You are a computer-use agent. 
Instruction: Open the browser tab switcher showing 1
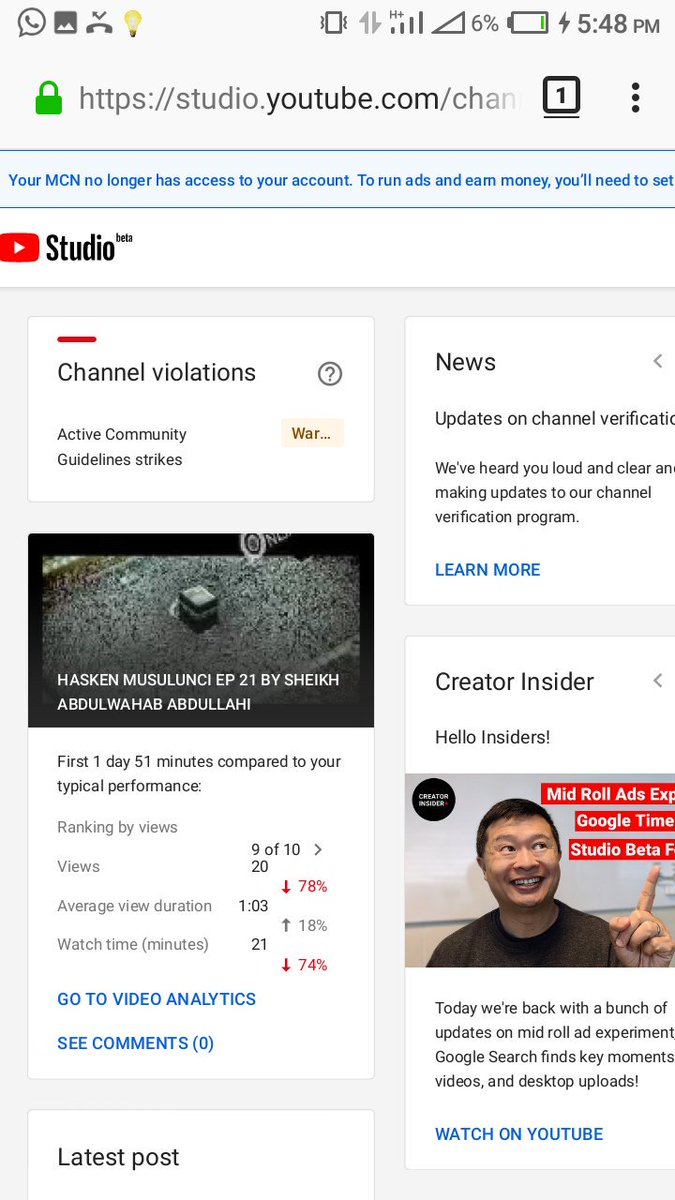pos(561,97)
